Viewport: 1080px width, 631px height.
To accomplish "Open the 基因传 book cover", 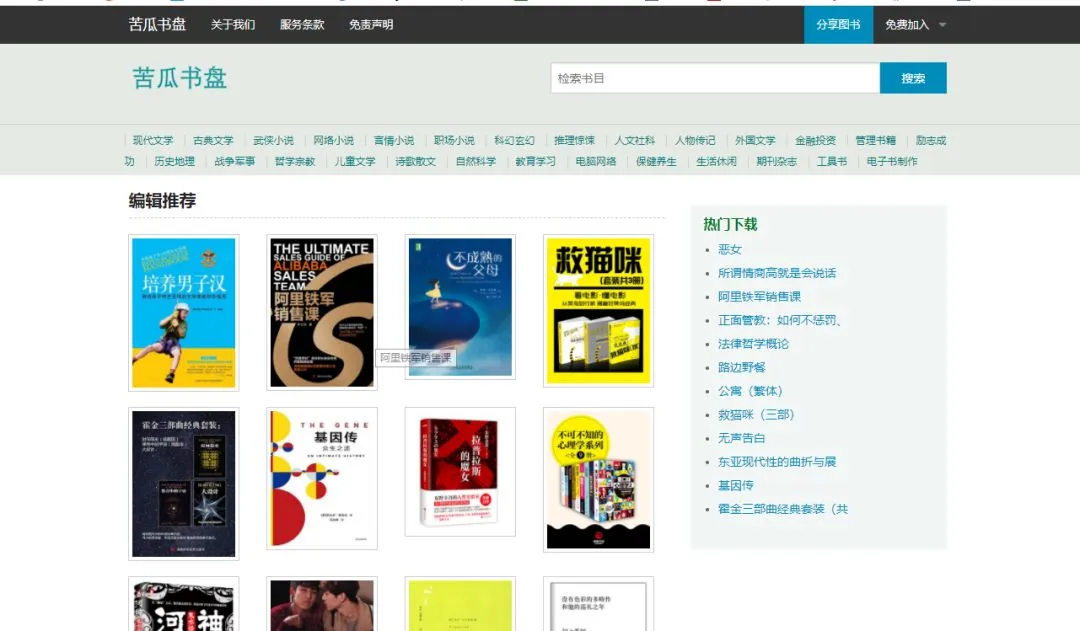I will [322, 479].
